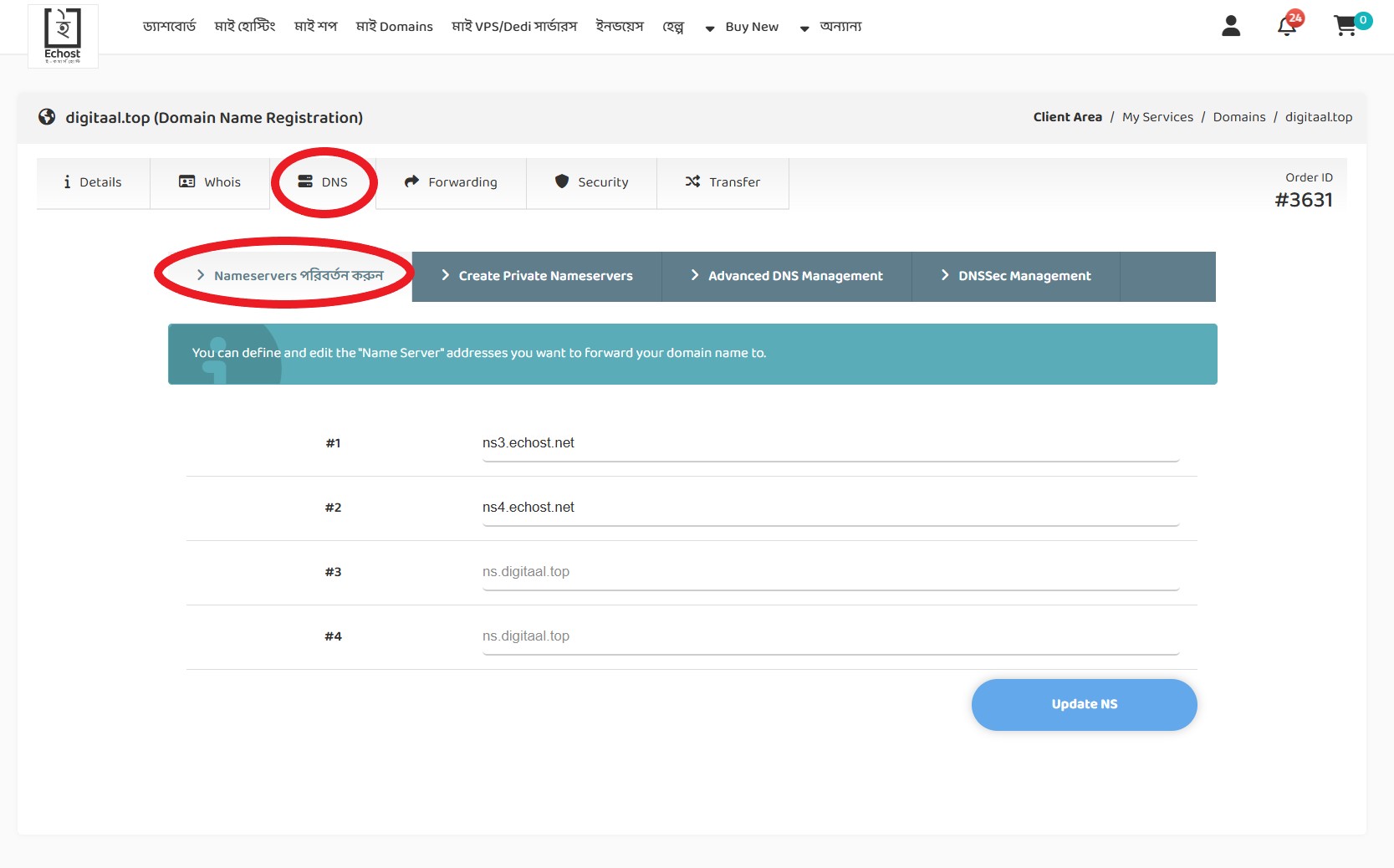The height and width of the screenshot is (868, 1394).
Task: Click nameserver #2 field ns4.echost.net
Action: click(x=830, y=508)
